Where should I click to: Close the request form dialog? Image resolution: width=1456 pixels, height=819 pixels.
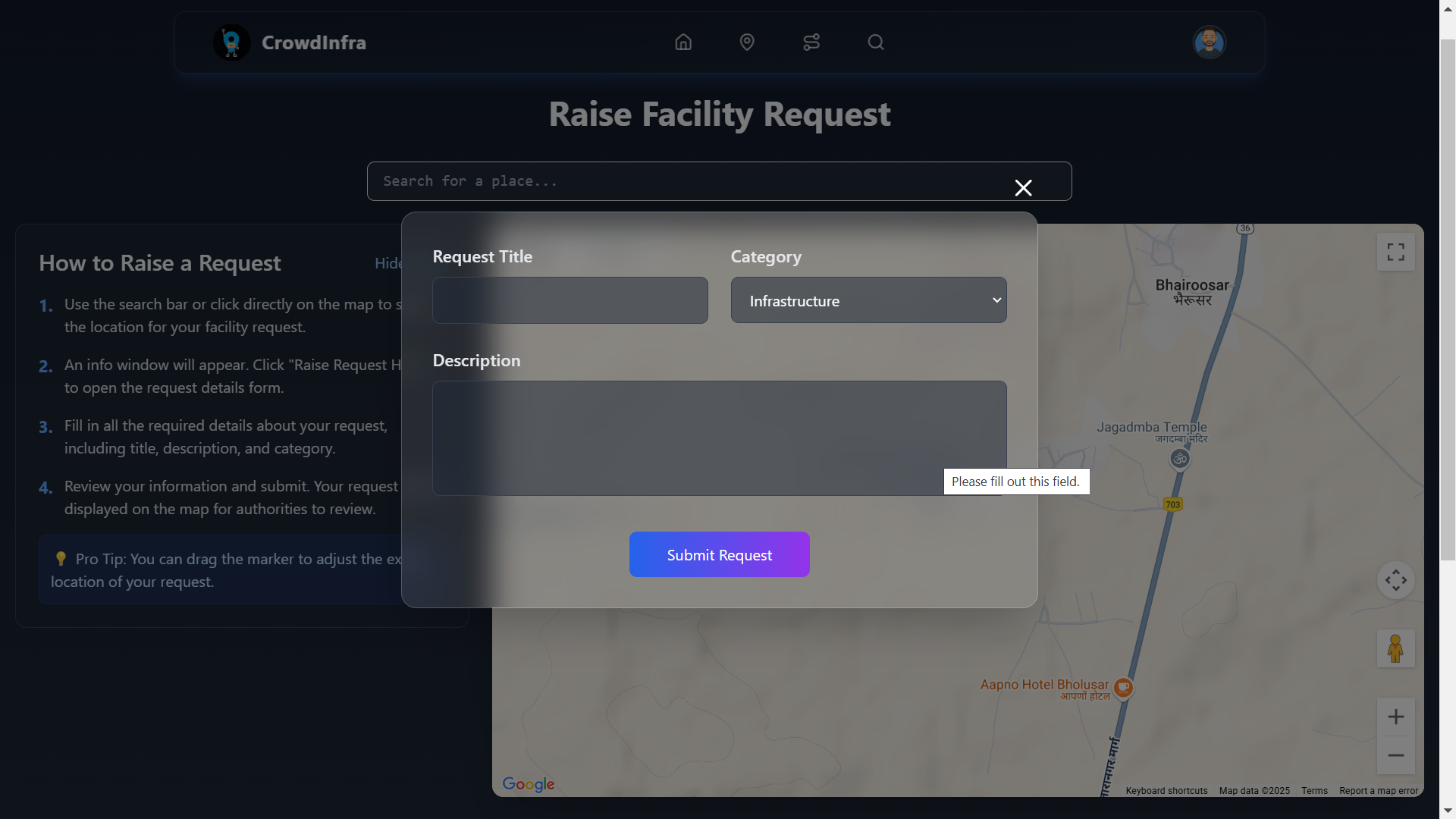(1023, 188)
